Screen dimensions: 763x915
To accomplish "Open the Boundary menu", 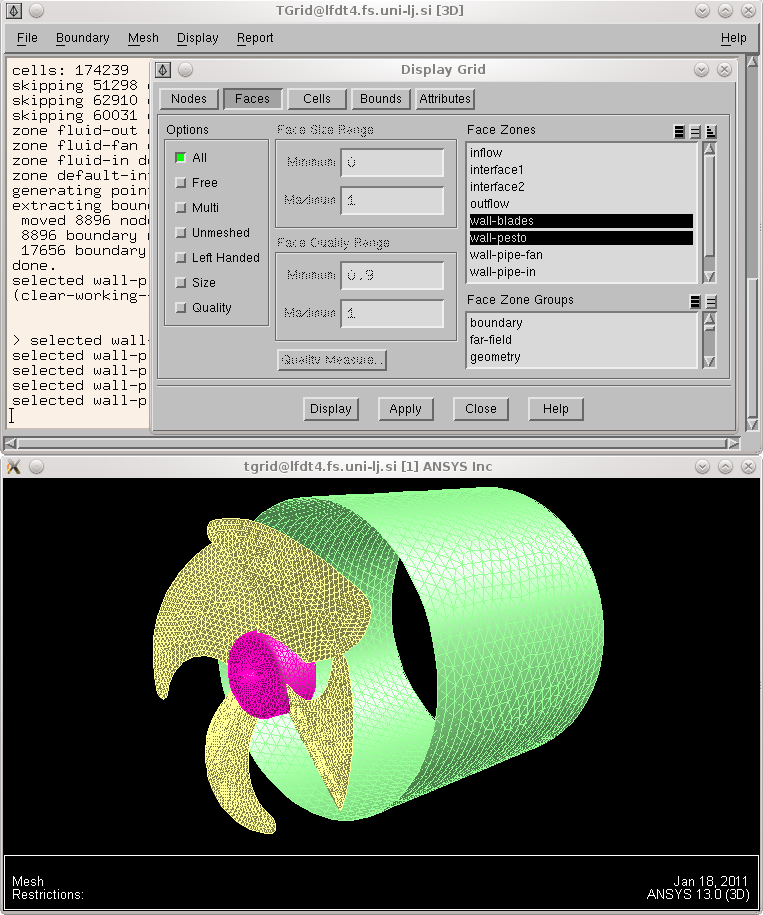I will point(82,38).
